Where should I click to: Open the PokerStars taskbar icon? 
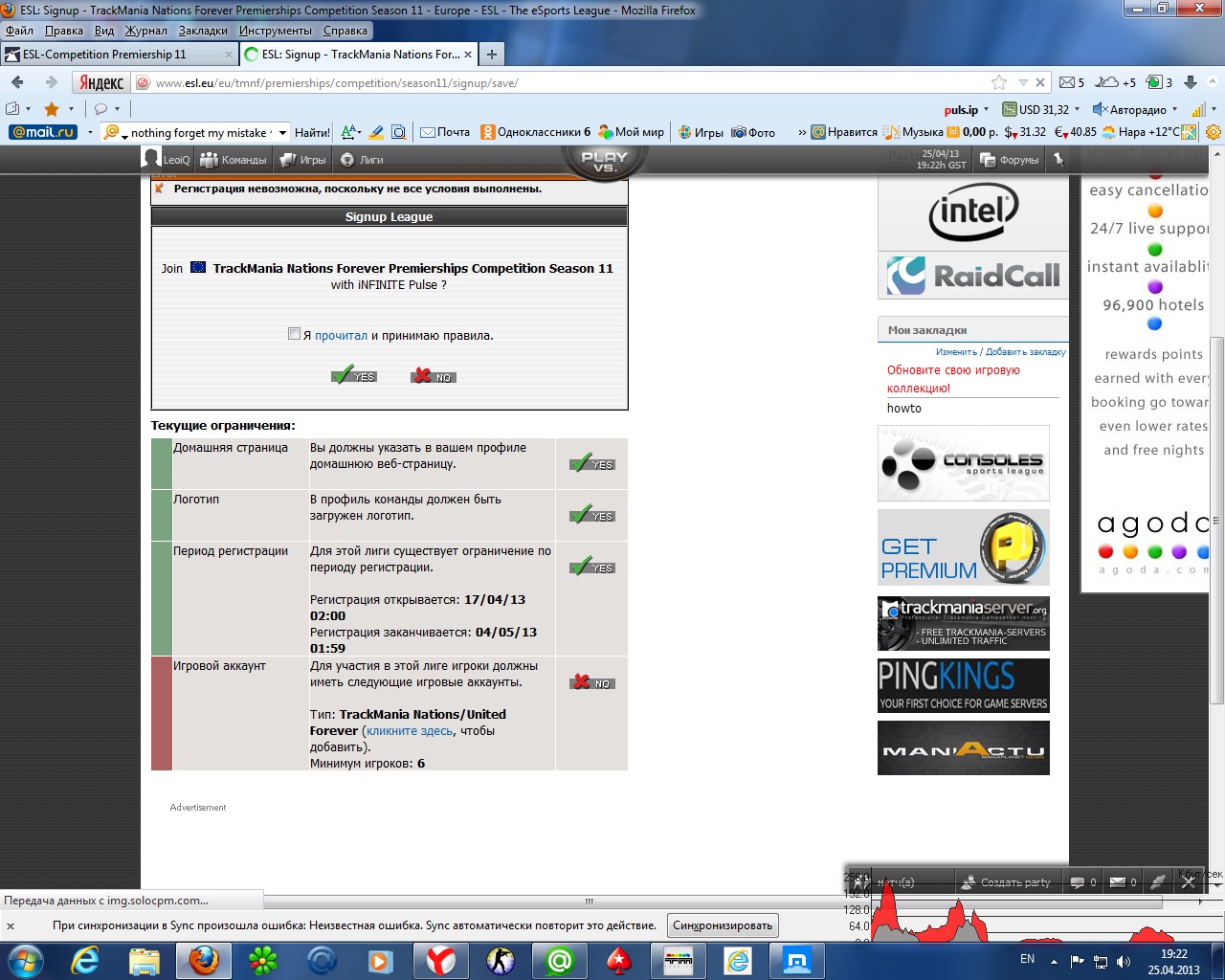click(x=618, y=960)
